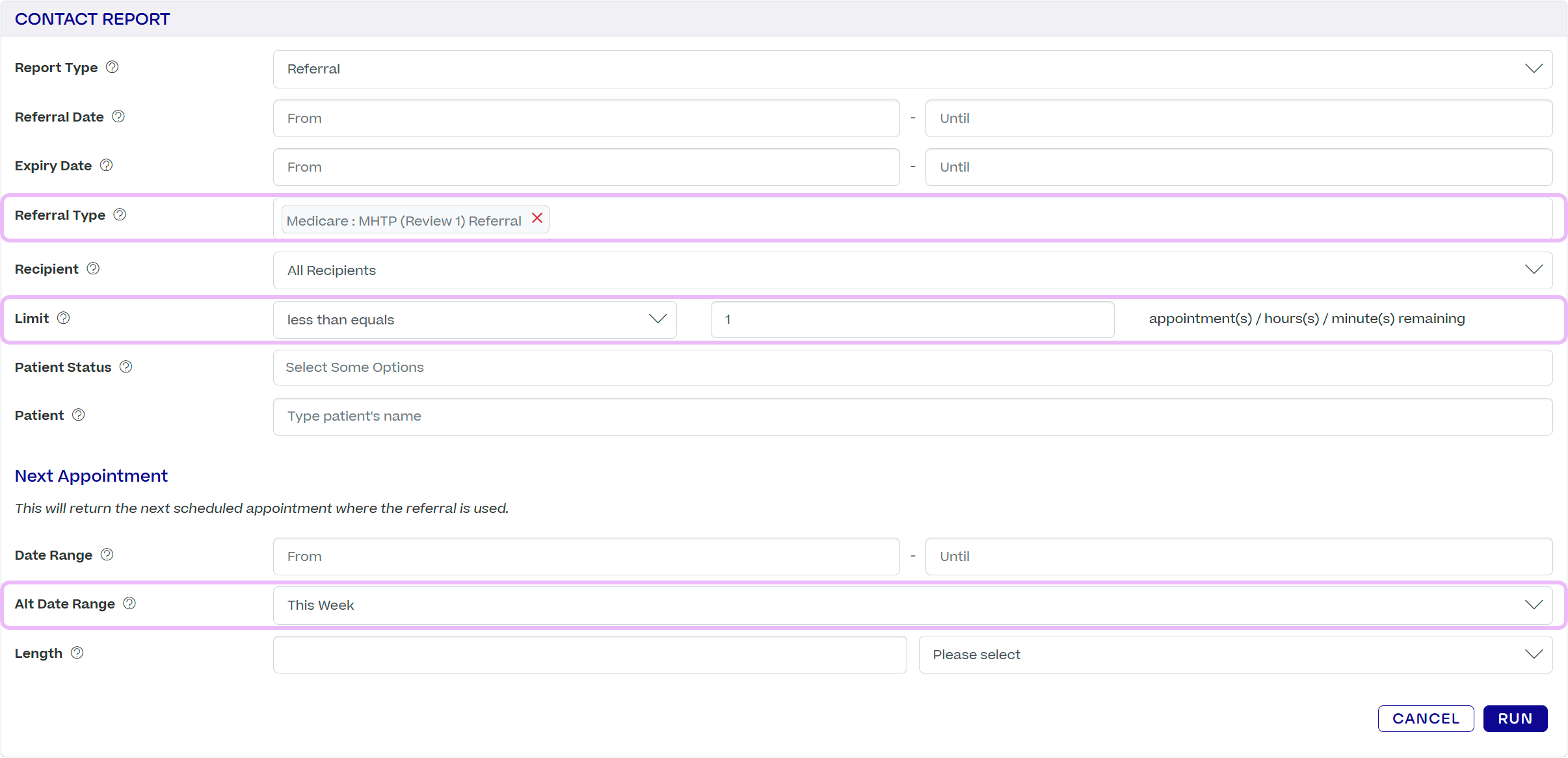1568x758 pixels.
Task: Click the CANCEL button
Action: pyautogui.click(x=1425, y=718)
